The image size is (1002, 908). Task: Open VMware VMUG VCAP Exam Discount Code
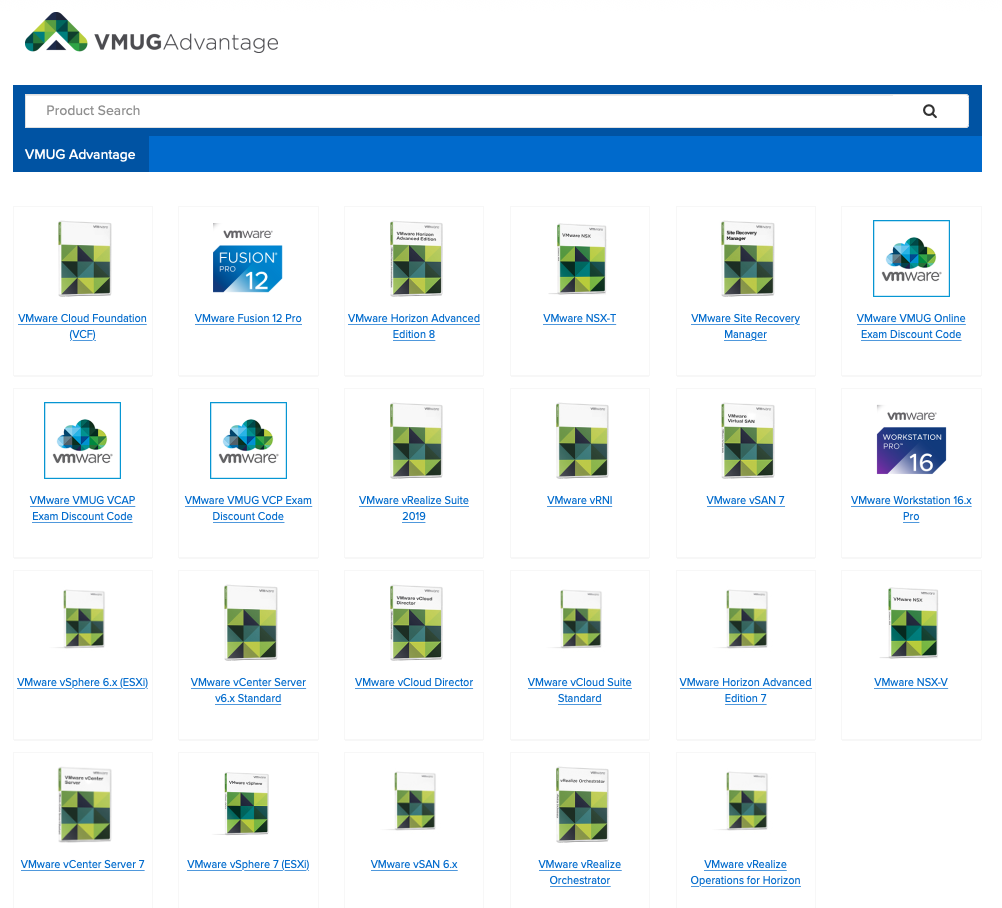(x=82, y=508)
